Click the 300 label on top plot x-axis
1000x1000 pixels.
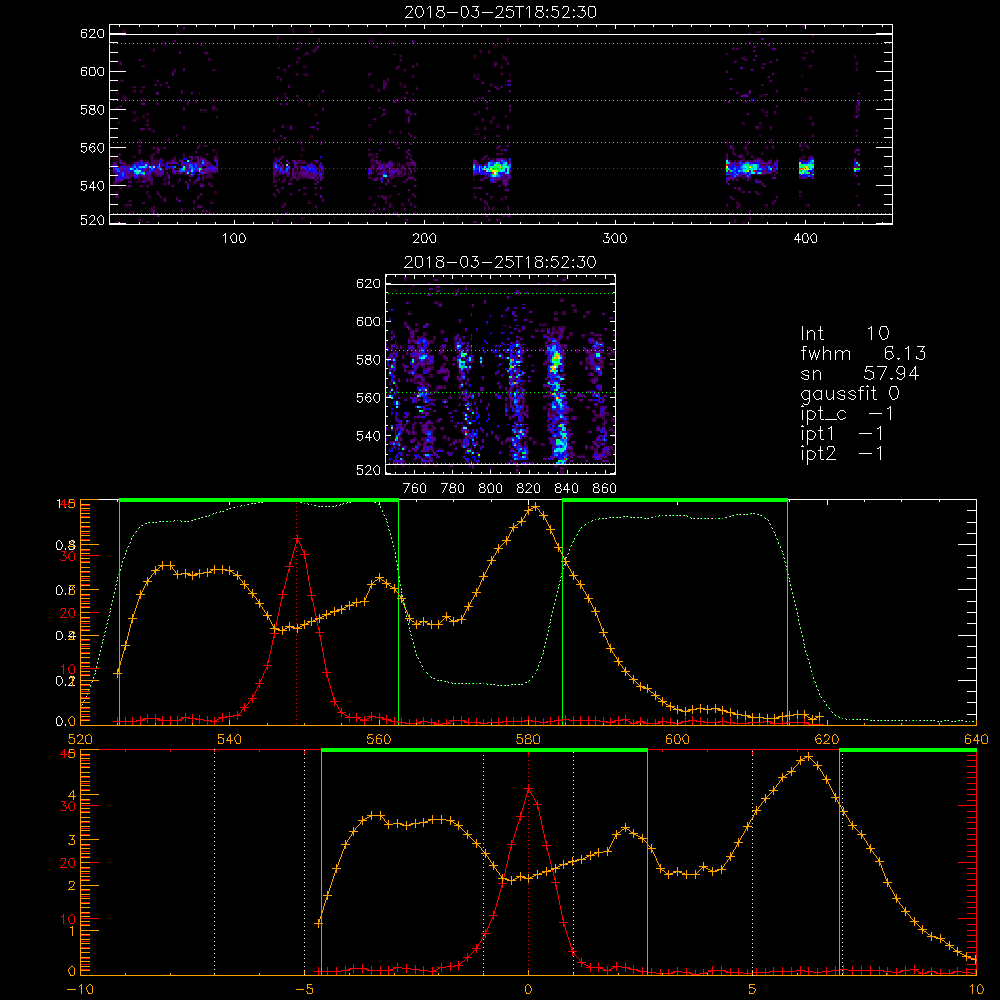(x=615, y=239)
